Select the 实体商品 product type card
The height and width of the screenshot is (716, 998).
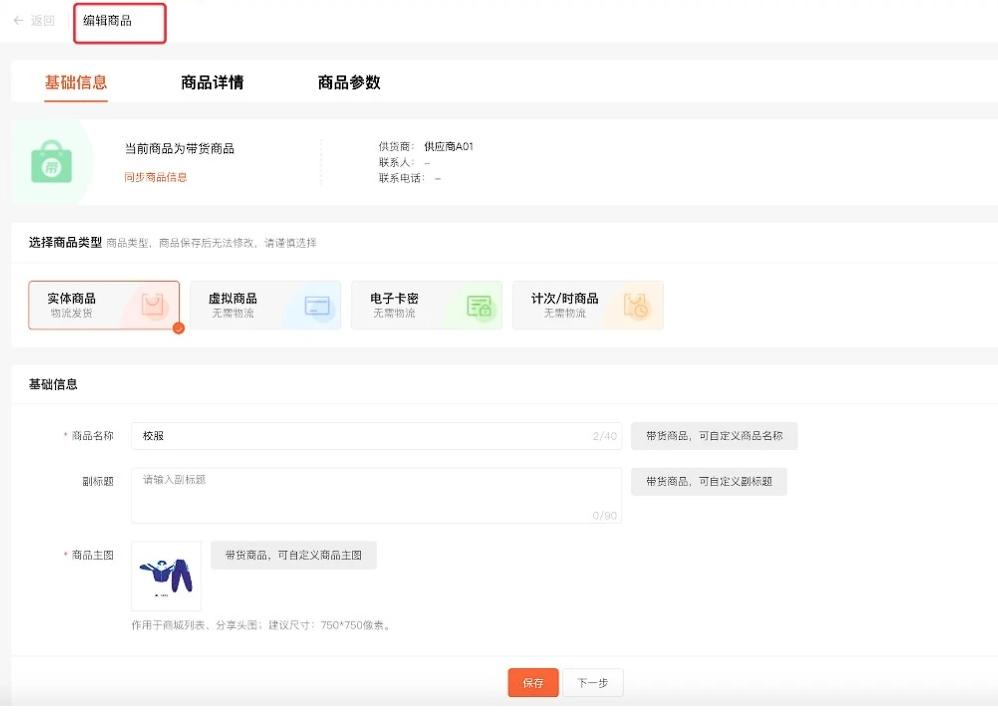(x=104, y=305)
